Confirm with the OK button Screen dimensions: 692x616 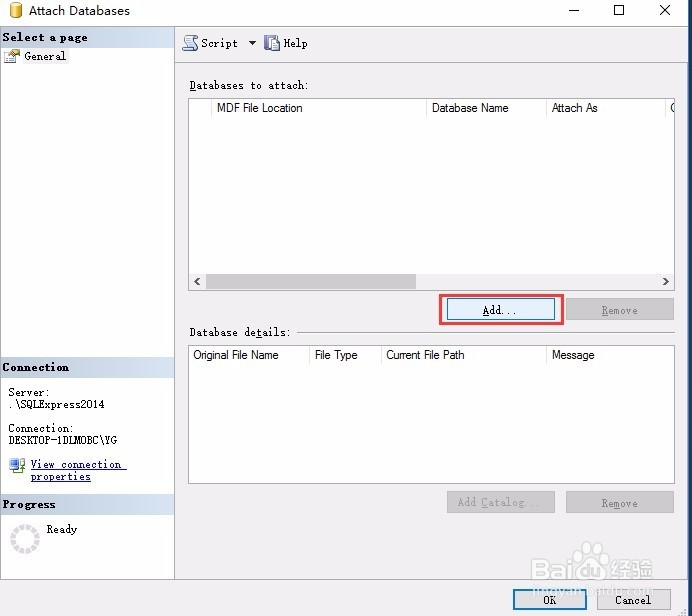(550, 599)
